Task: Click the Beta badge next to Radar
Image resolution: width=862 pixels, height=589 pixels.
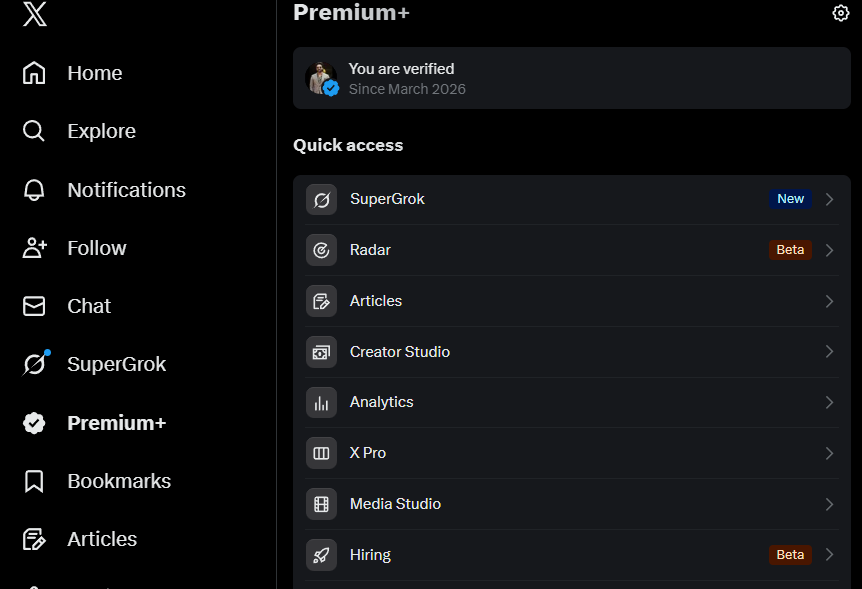Action: coord(790,250)
